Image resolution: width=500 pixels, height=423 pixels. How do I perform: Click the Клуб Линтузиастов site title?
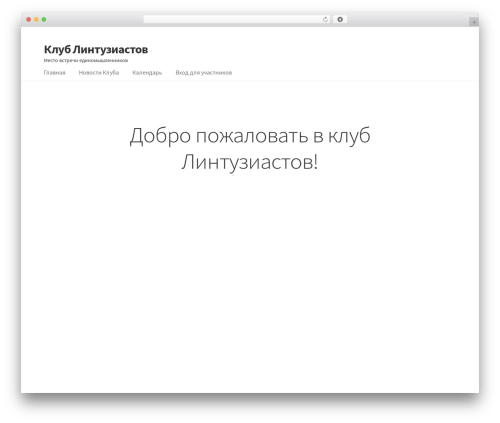point(96,50)
